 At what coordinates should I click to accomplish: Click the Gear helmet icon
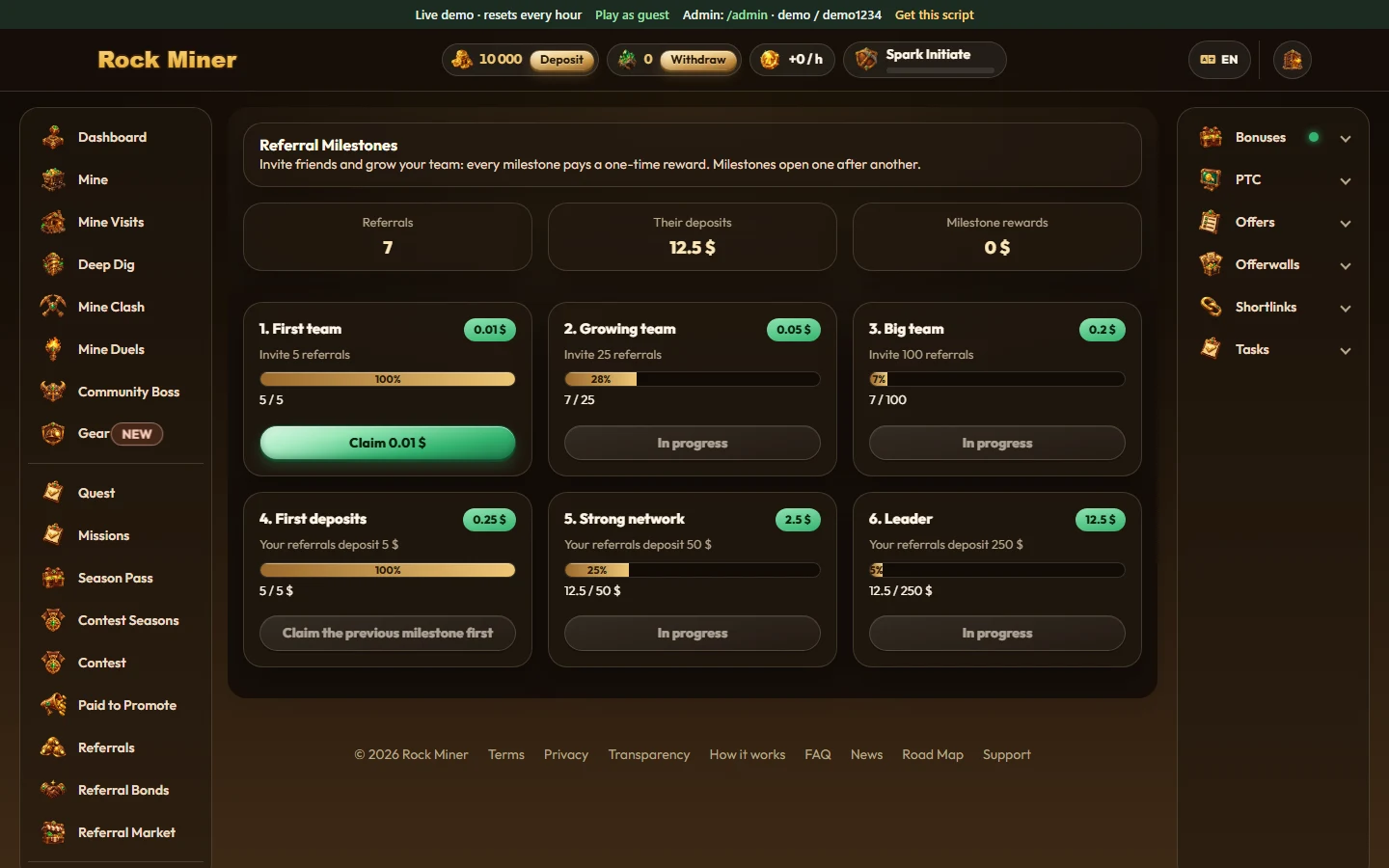coord(53,434)
